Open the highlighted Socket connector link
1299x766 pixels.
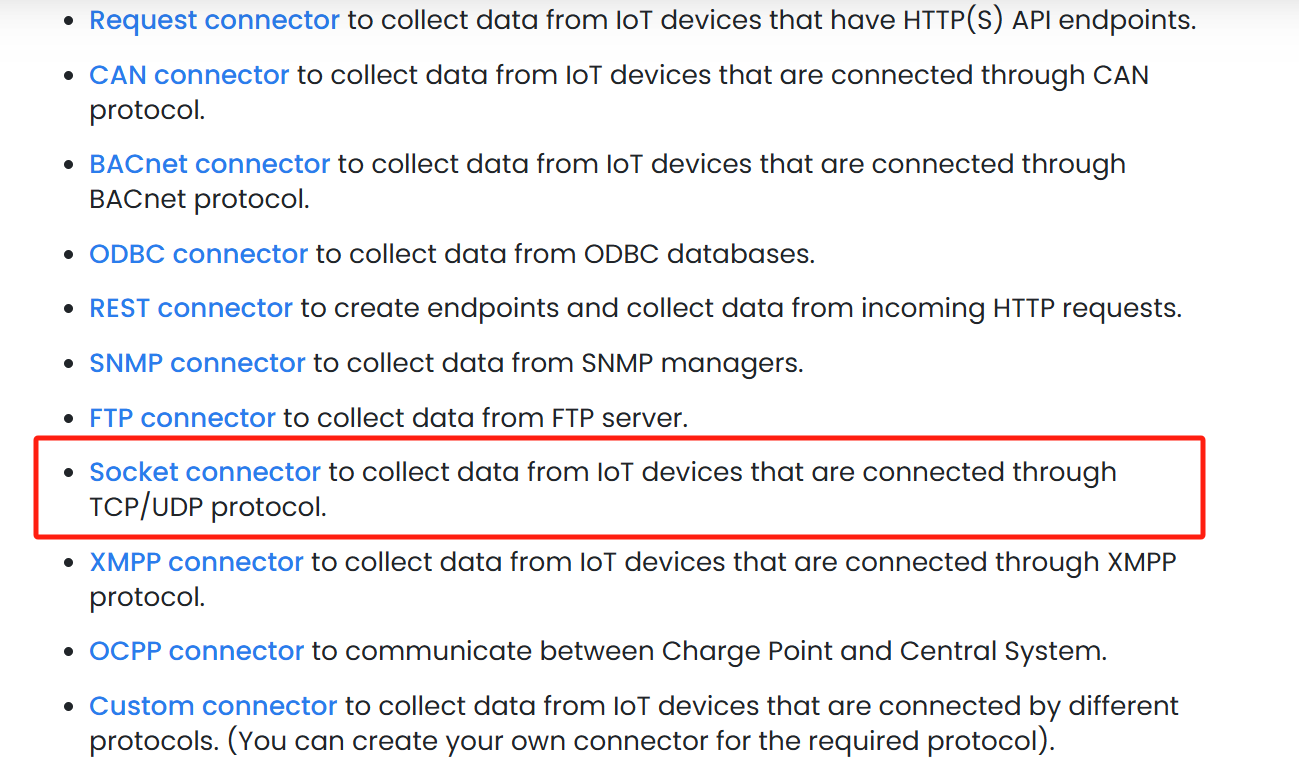point(205,472)
